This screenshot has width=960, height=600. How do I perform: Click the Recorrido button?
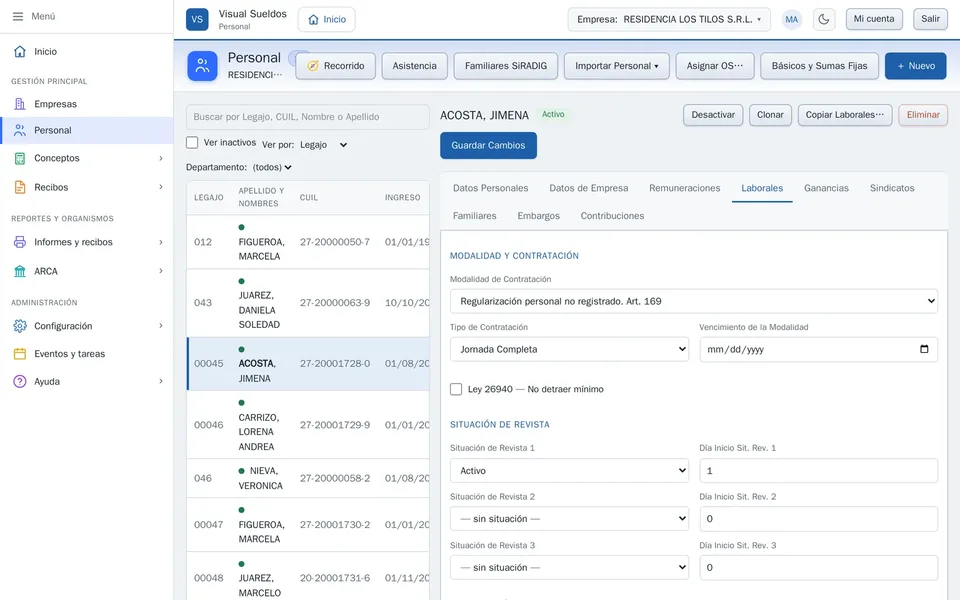(x=336, y=66)
